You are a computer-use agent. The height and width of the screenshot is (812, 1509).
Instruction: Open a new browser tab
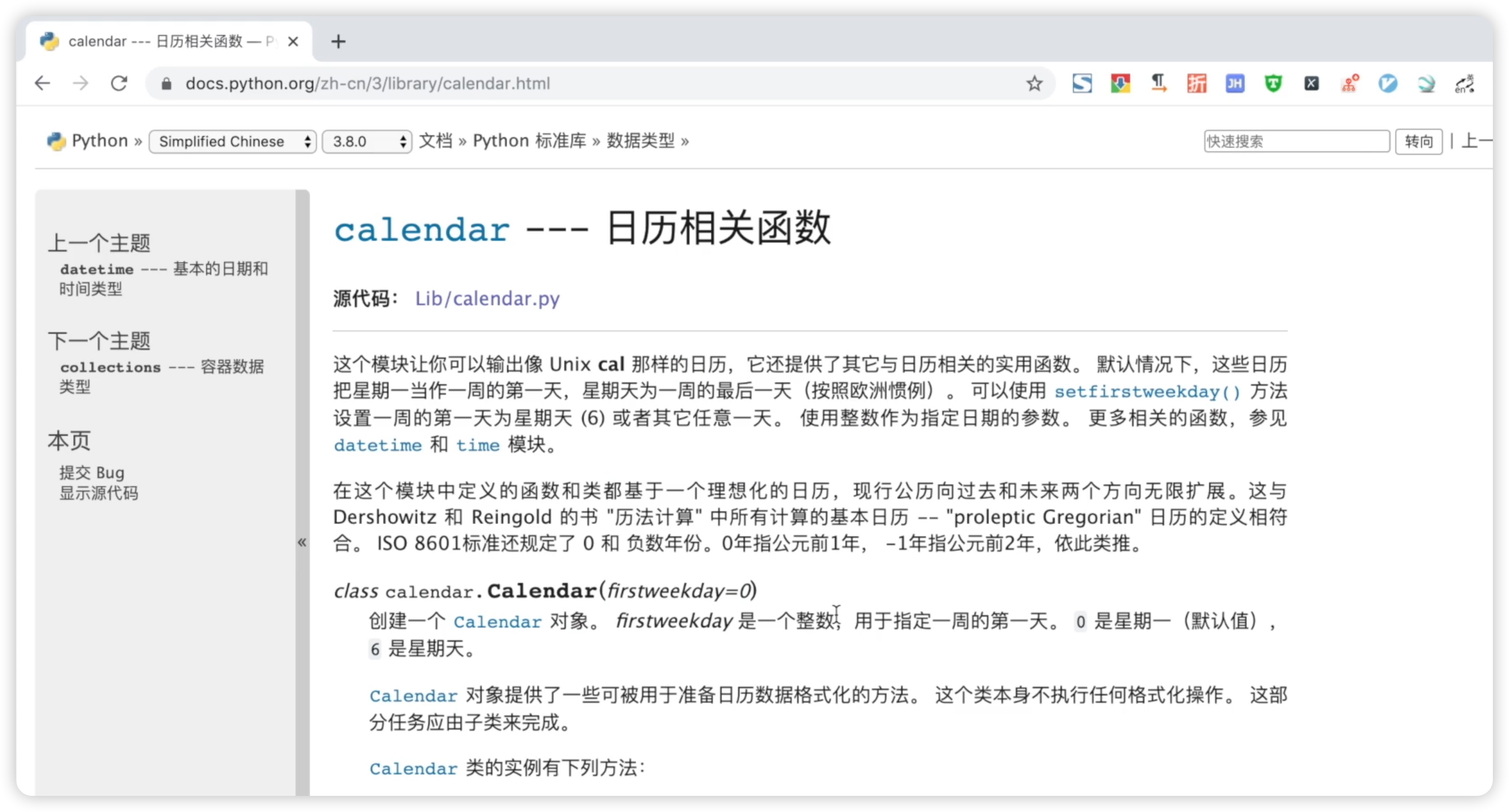coord(338,42)
